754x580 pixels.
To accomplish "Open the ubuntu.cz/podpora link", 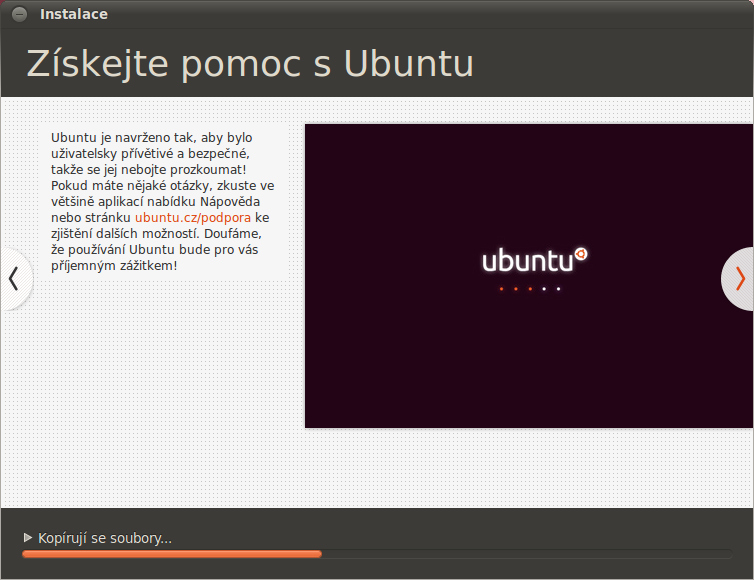I will coord(193,218).
